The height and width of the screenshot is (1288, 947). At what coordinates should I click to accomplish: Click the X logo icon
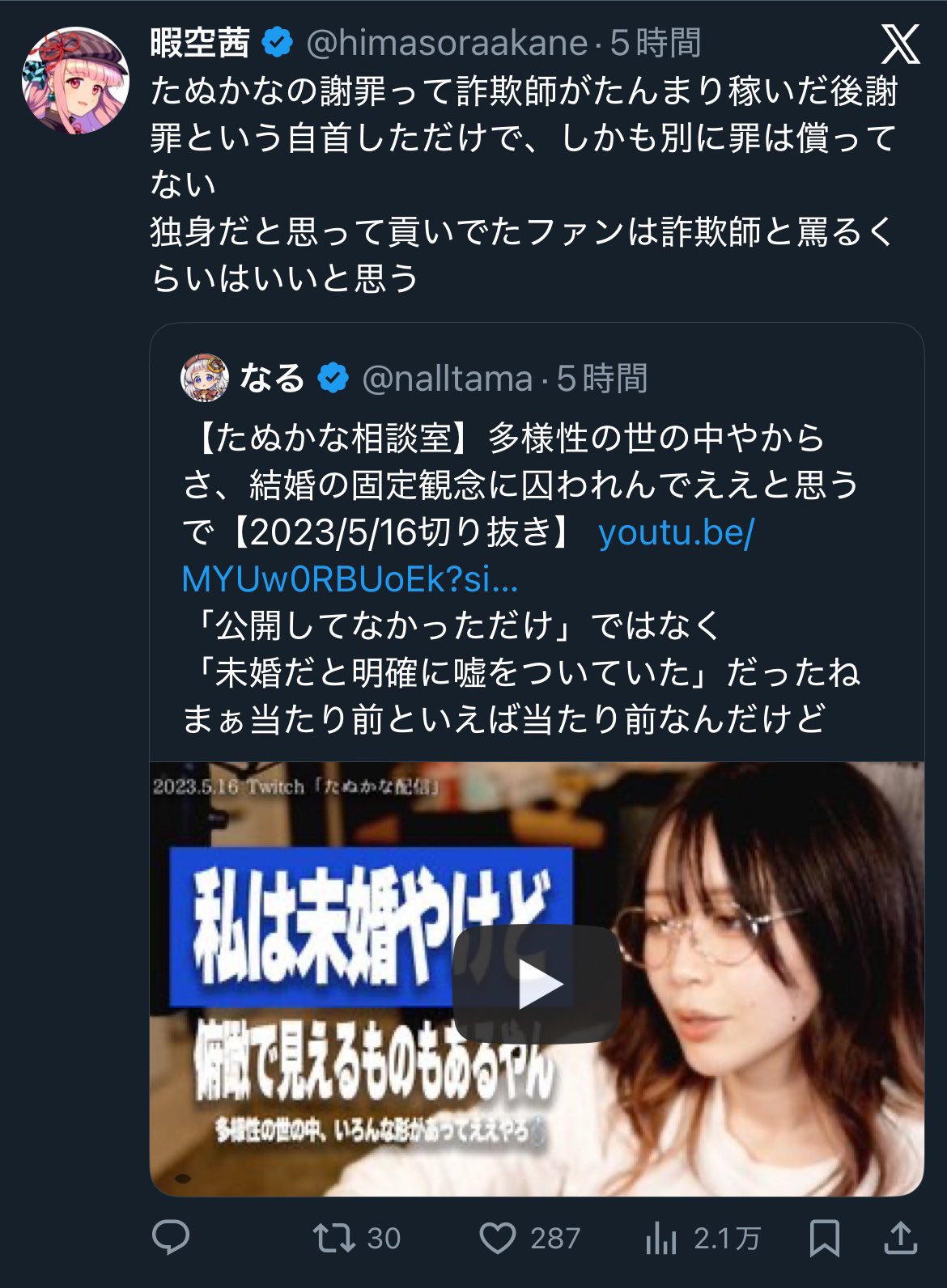point(900,44)
